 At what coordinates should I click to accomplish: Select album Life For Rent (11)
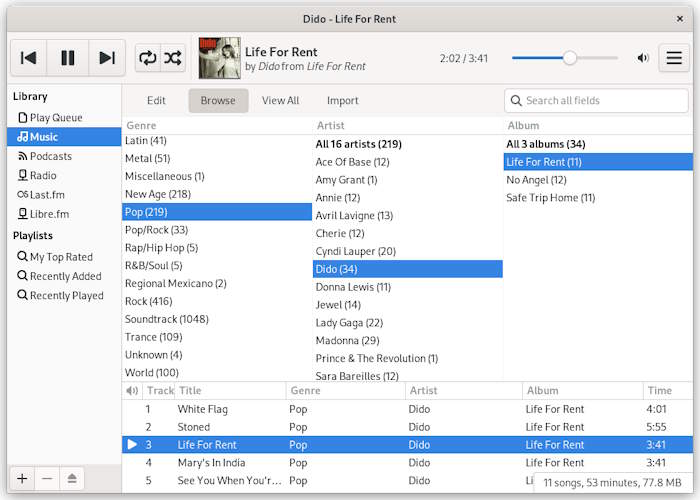pyautogui.click(x=598, y=162)
